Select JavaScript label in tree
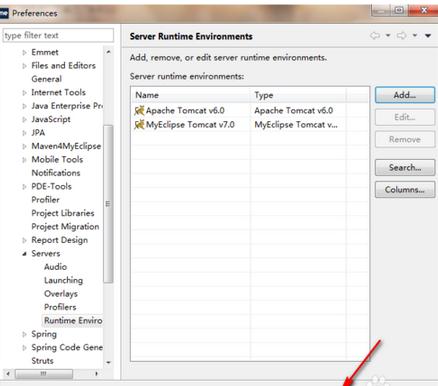Image resolution: width=438 pixels, height=386 pixels. click(x=51, y=119)
